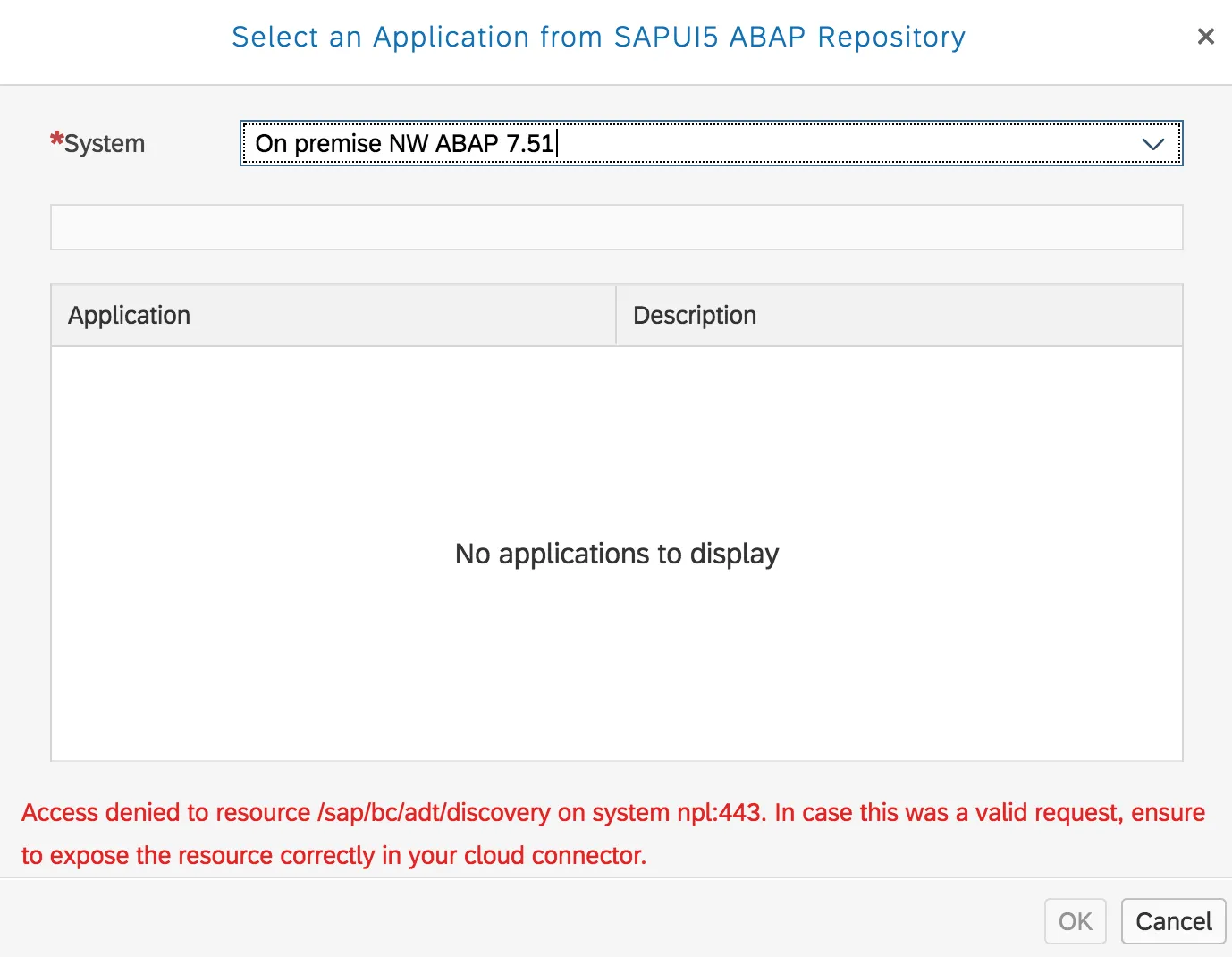Click the dialog title text
Screen dimensions: 1232x957
click(598, 38)
